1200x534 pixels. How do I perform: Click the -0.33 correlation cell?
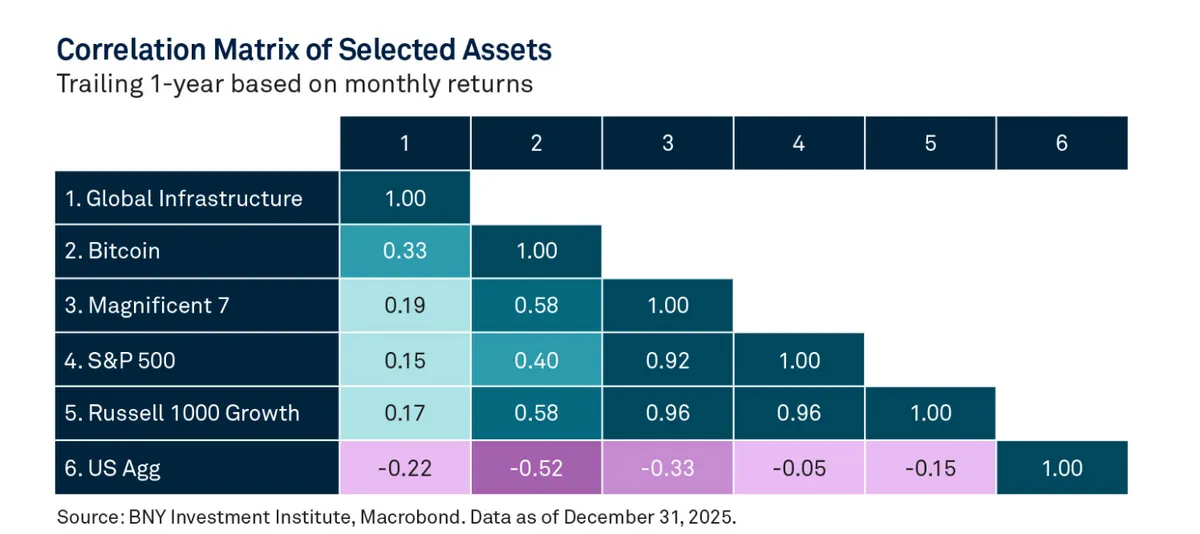click(668, 467)
